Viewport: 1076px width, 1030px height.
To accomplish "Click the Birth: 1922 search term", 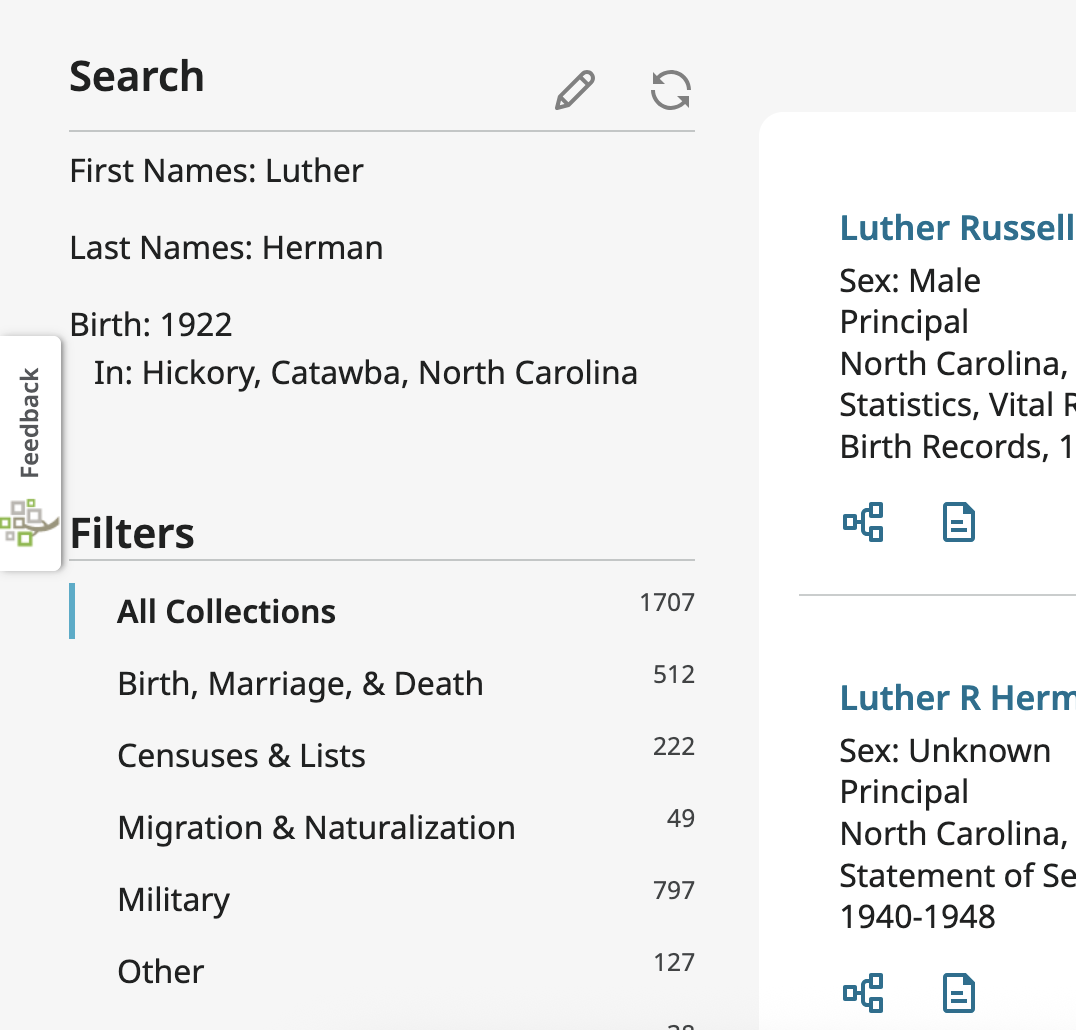I will pos(151,325).
